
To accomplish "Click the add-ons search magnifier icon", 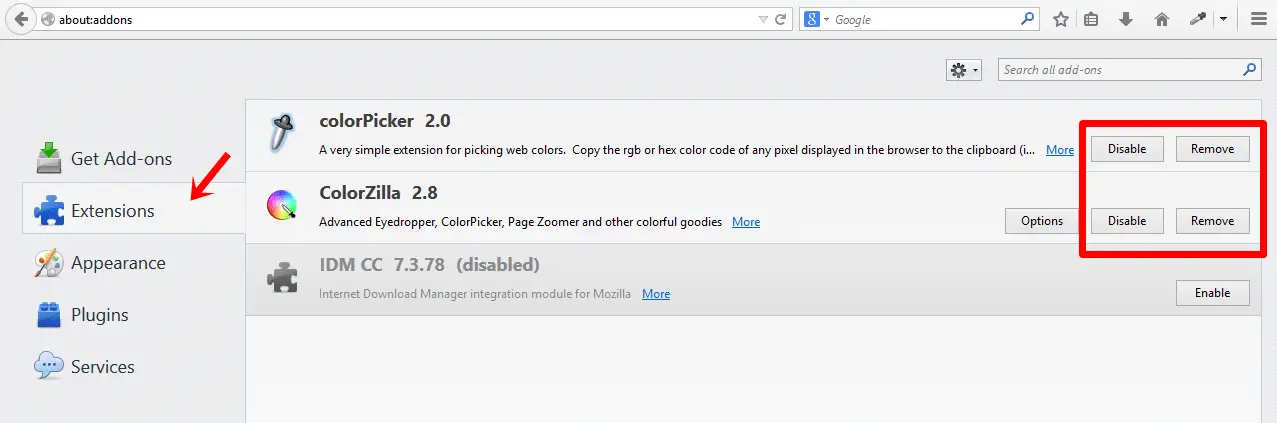I will 1250,70.
